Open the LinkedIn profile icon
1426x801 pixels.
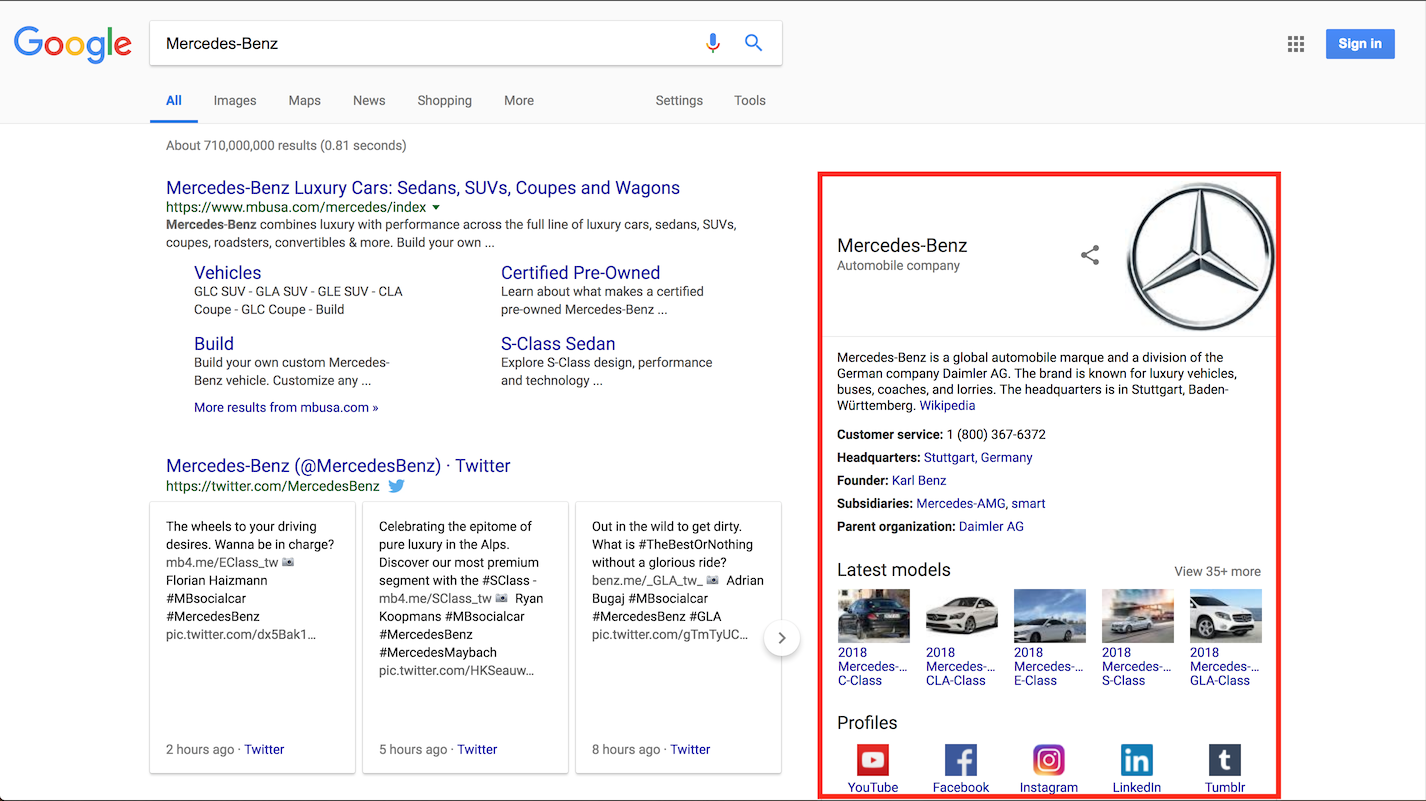click(1136, 760)
